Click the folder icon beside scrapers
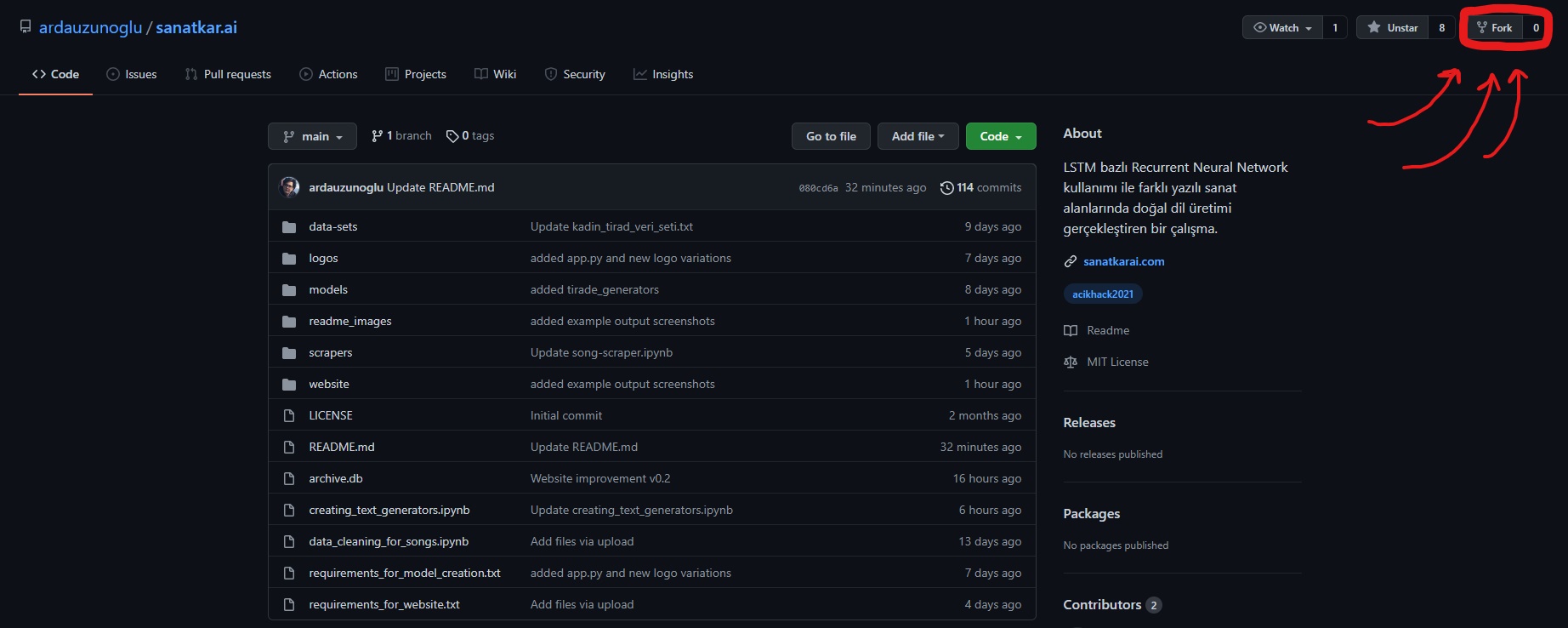Screen dimensions: 1568x628 [289, 353]
